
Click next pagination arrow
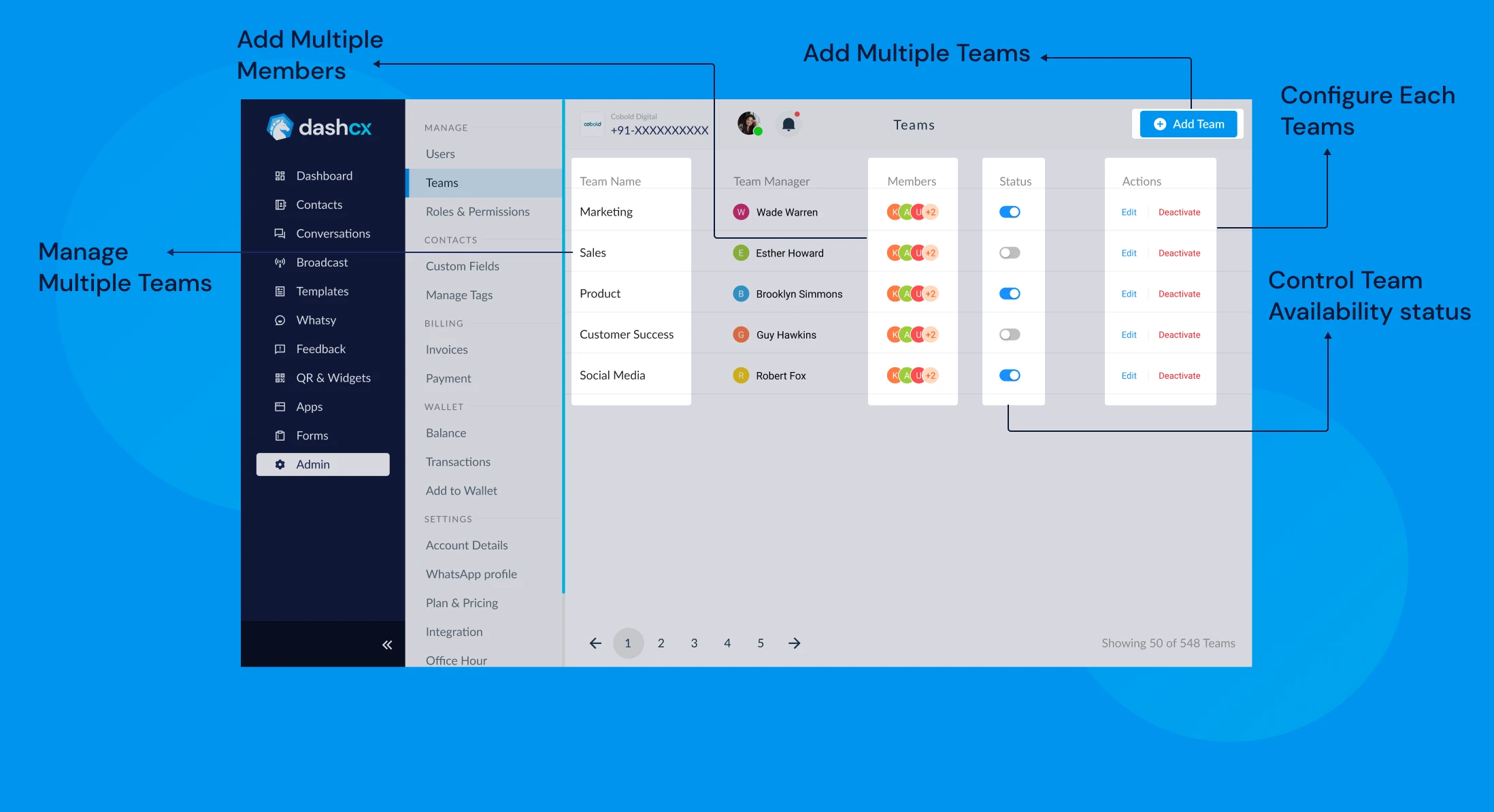794,643
